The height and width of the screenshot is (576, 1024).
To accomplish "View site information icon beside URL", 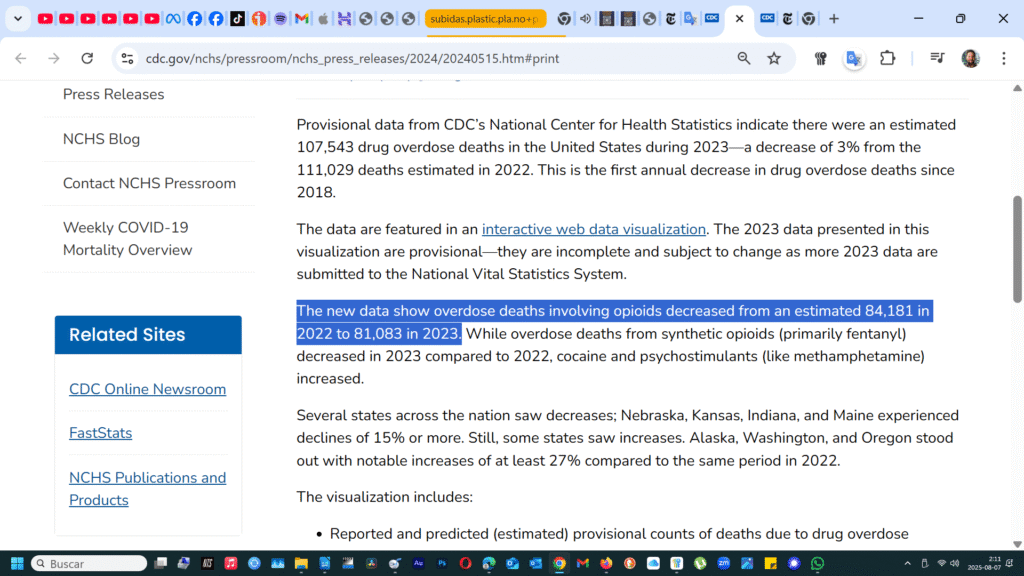I will point(127,58).
